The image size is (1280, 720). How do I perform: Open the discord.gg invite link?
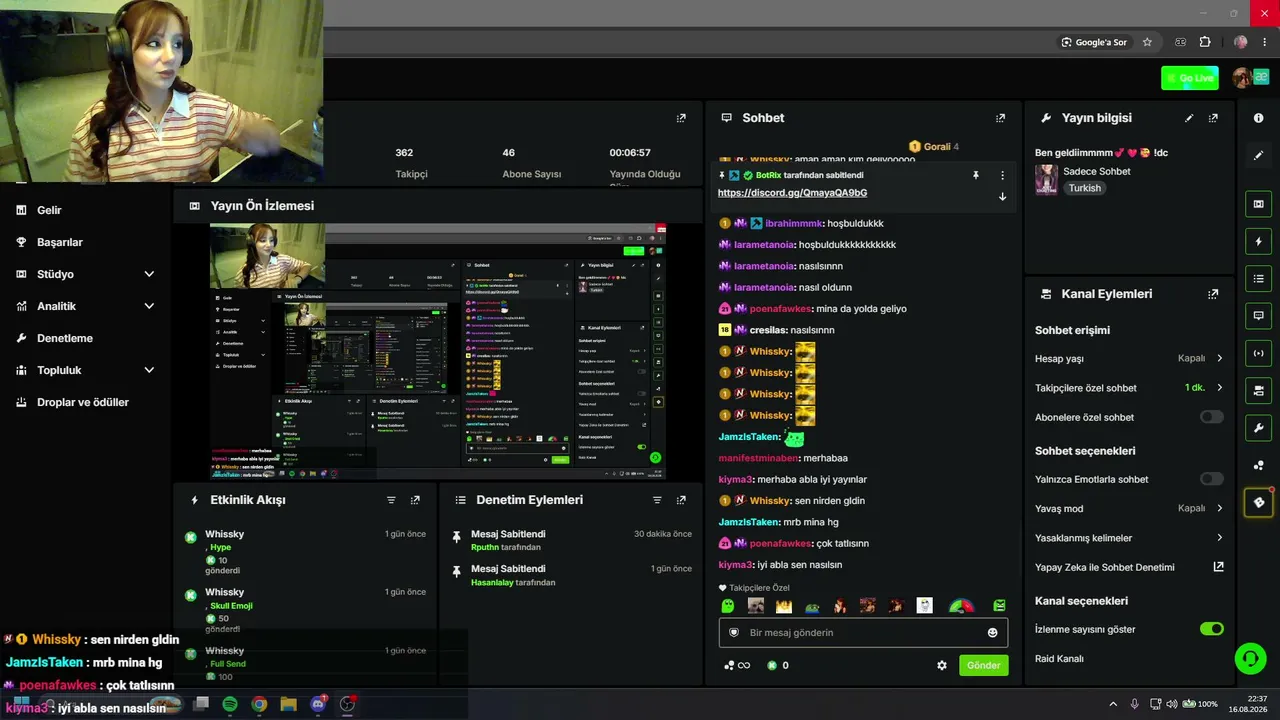792,193
